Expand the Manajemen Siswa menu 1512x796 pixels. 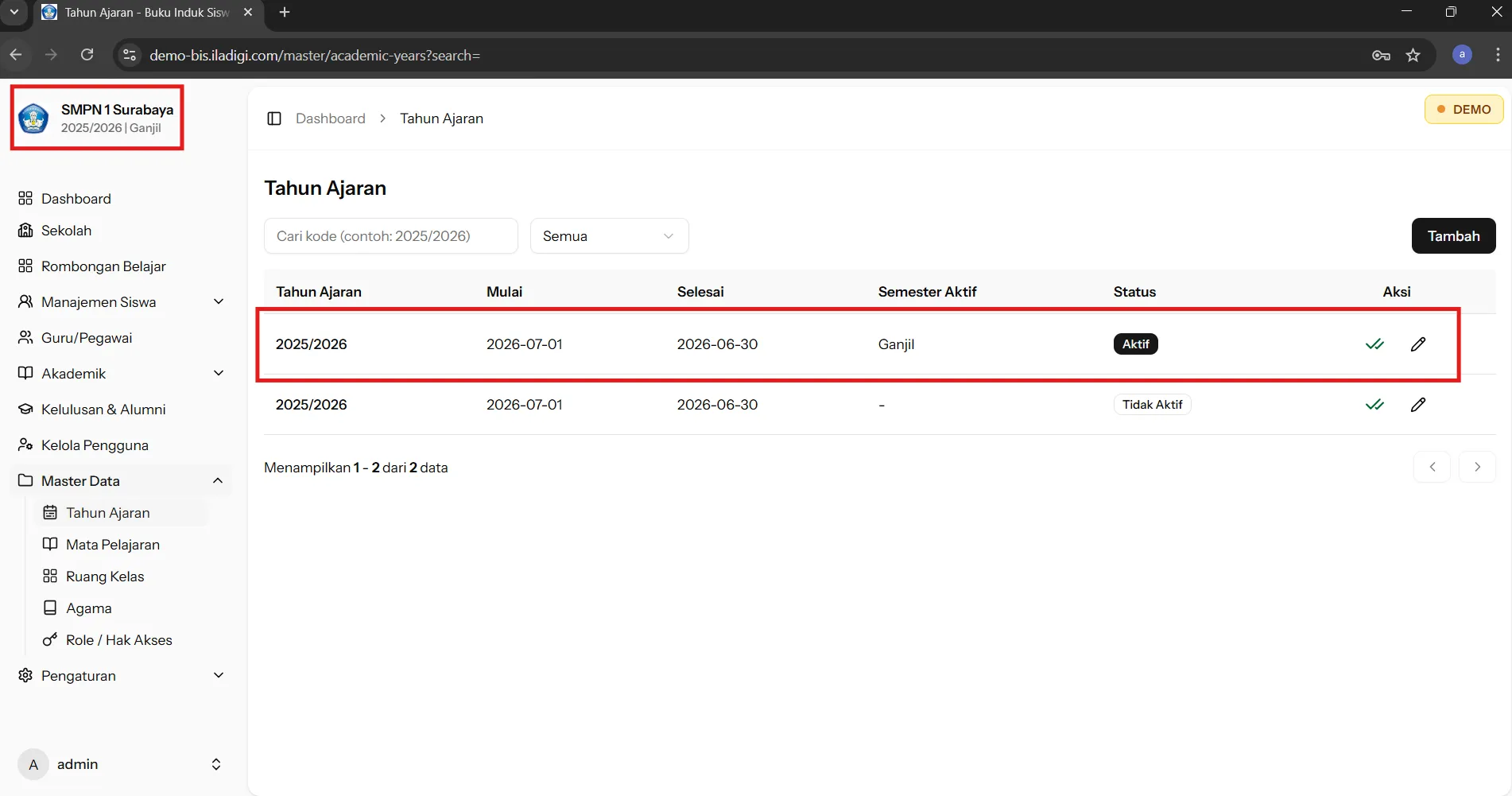(x=121, y=302)
